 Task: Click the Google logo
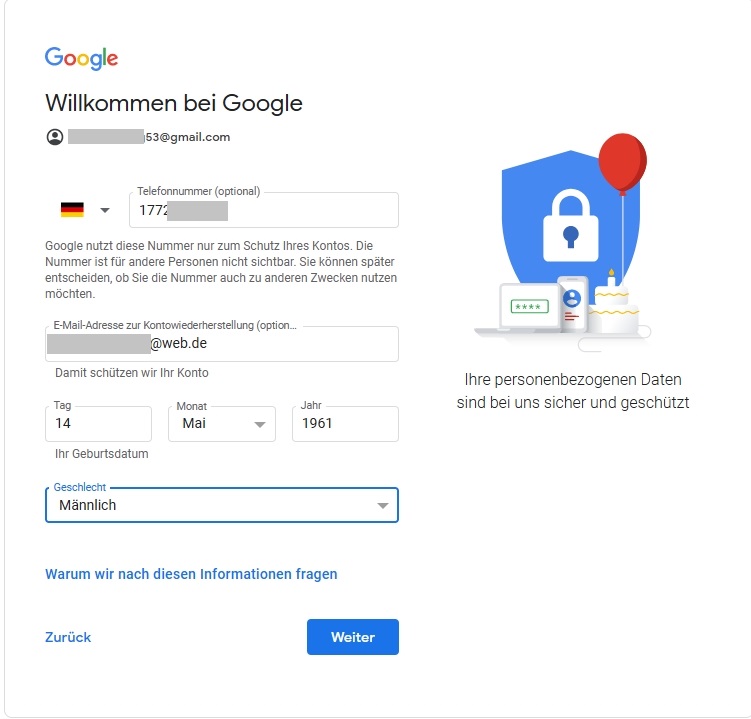82,58
